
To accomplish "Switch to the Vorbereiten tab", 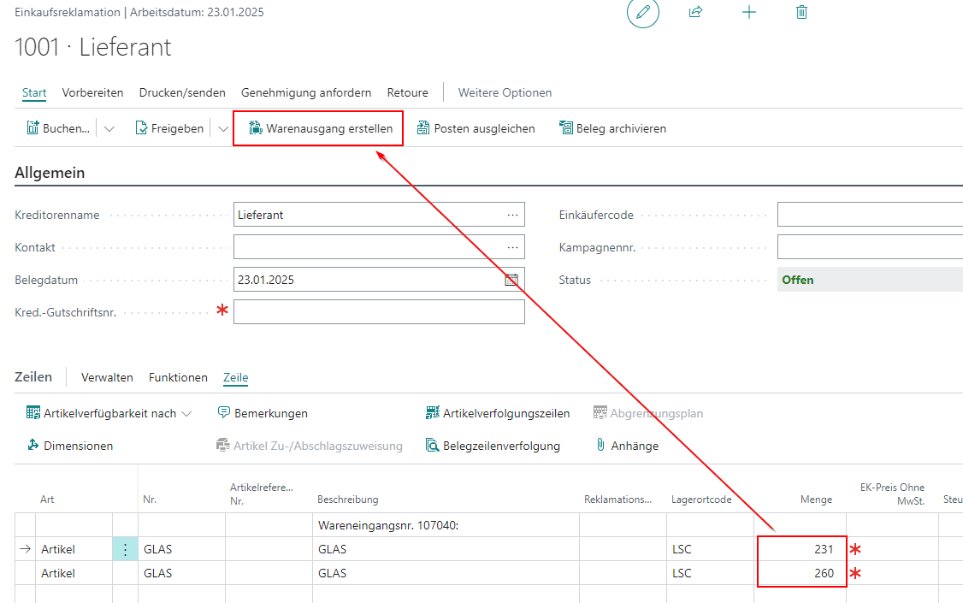I will 93,93.
